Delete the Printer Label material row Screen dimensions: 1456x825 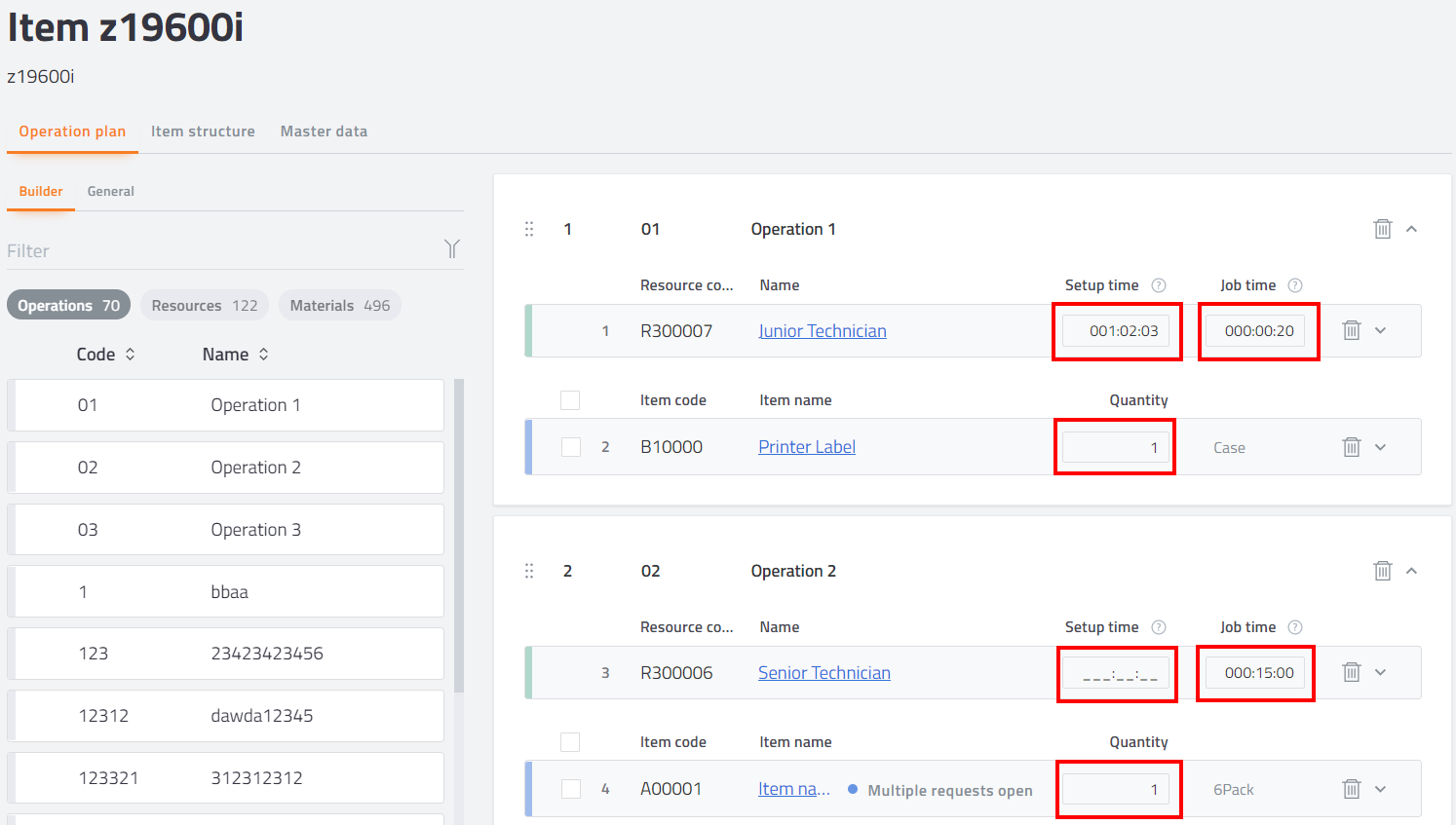point(1352,447)
